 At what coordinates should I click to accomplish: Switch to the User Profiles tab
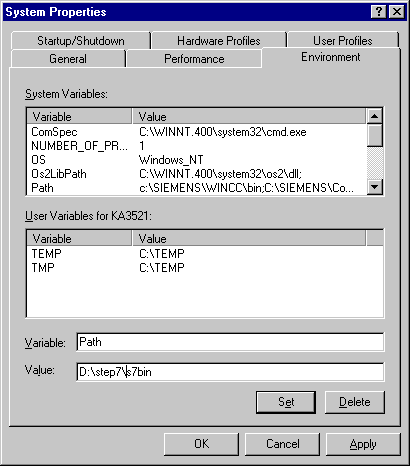click(x=343, y=41)
